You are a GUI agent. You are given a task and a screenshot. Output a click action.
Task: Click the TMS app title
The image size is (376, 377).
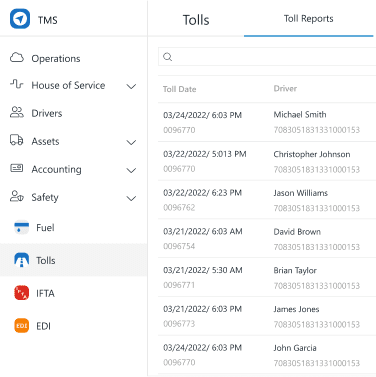tap(48, 20)
